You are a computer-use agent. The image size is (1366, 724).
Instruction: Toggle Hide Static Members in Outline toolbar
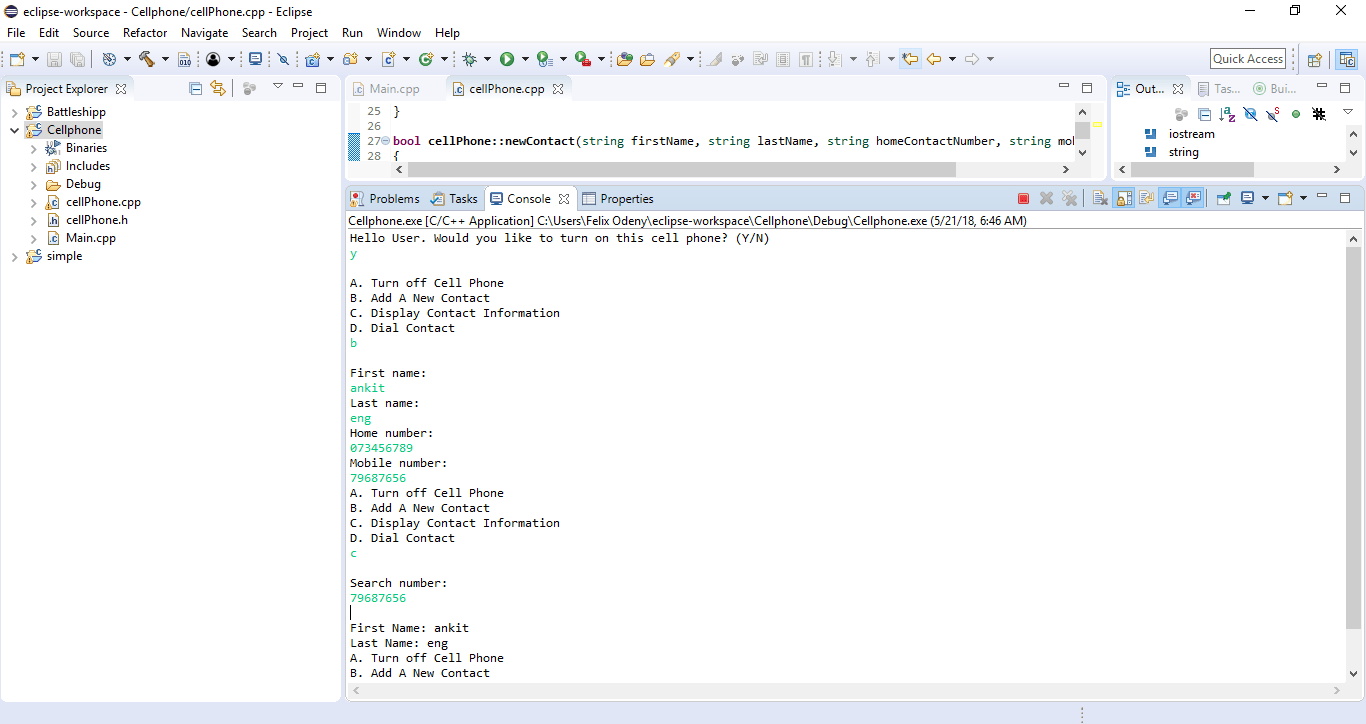tap(1273, 114)
